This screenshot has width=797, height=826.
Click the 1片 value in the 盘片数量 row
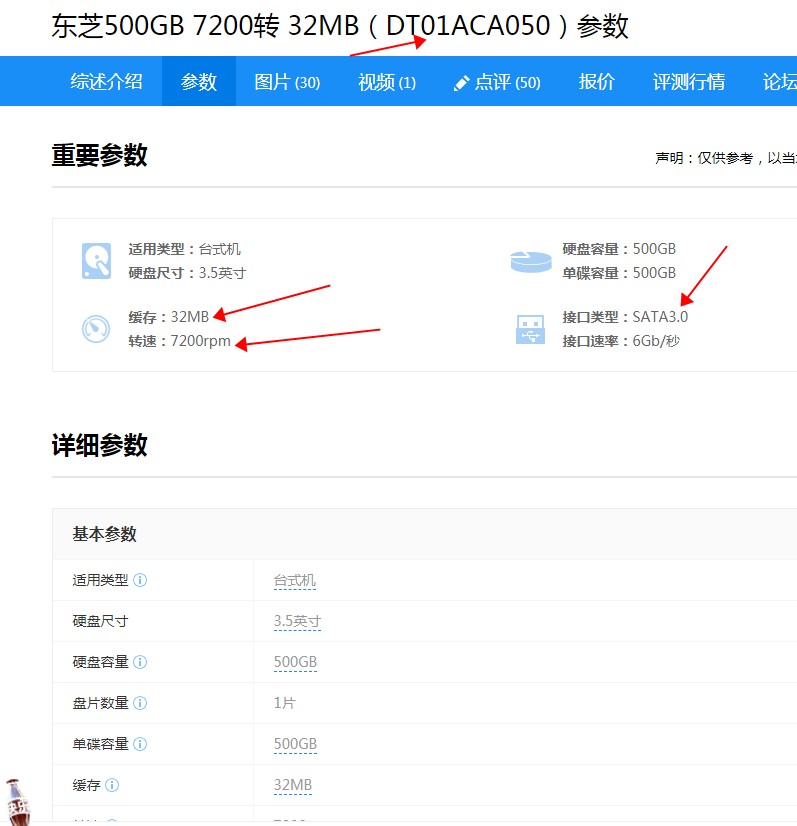(x=284, y=703)
